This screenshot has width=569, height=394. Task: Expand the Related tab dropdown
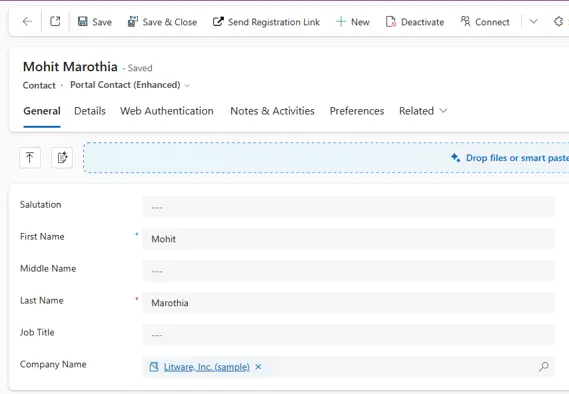pyautogui.click(x=443, y=111)
